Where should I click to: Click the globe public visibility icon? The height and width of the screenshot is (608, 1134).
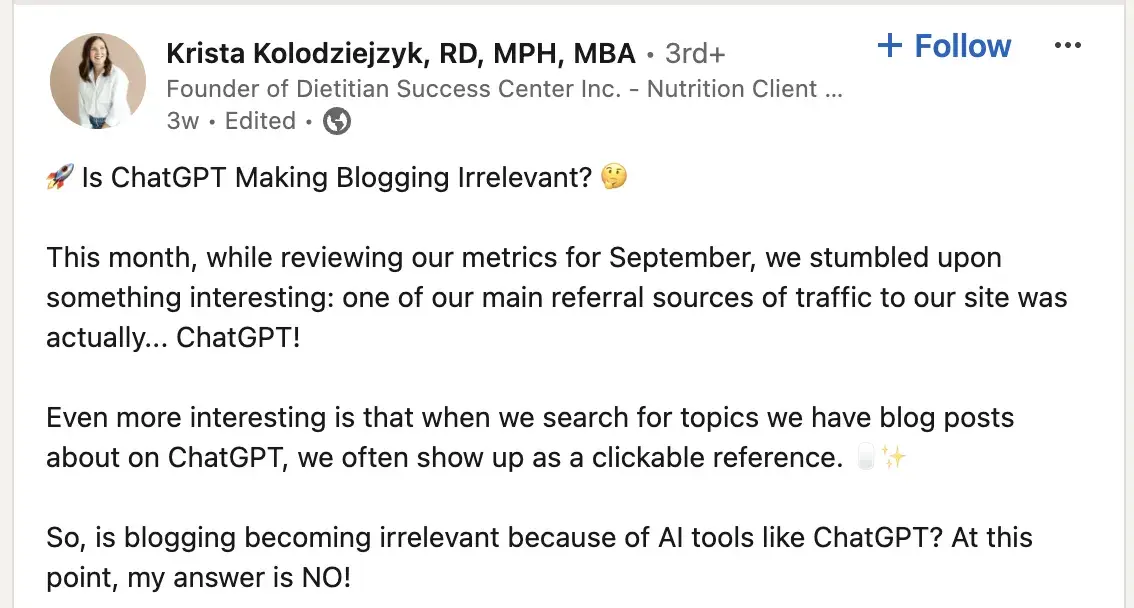pos(338,121)
